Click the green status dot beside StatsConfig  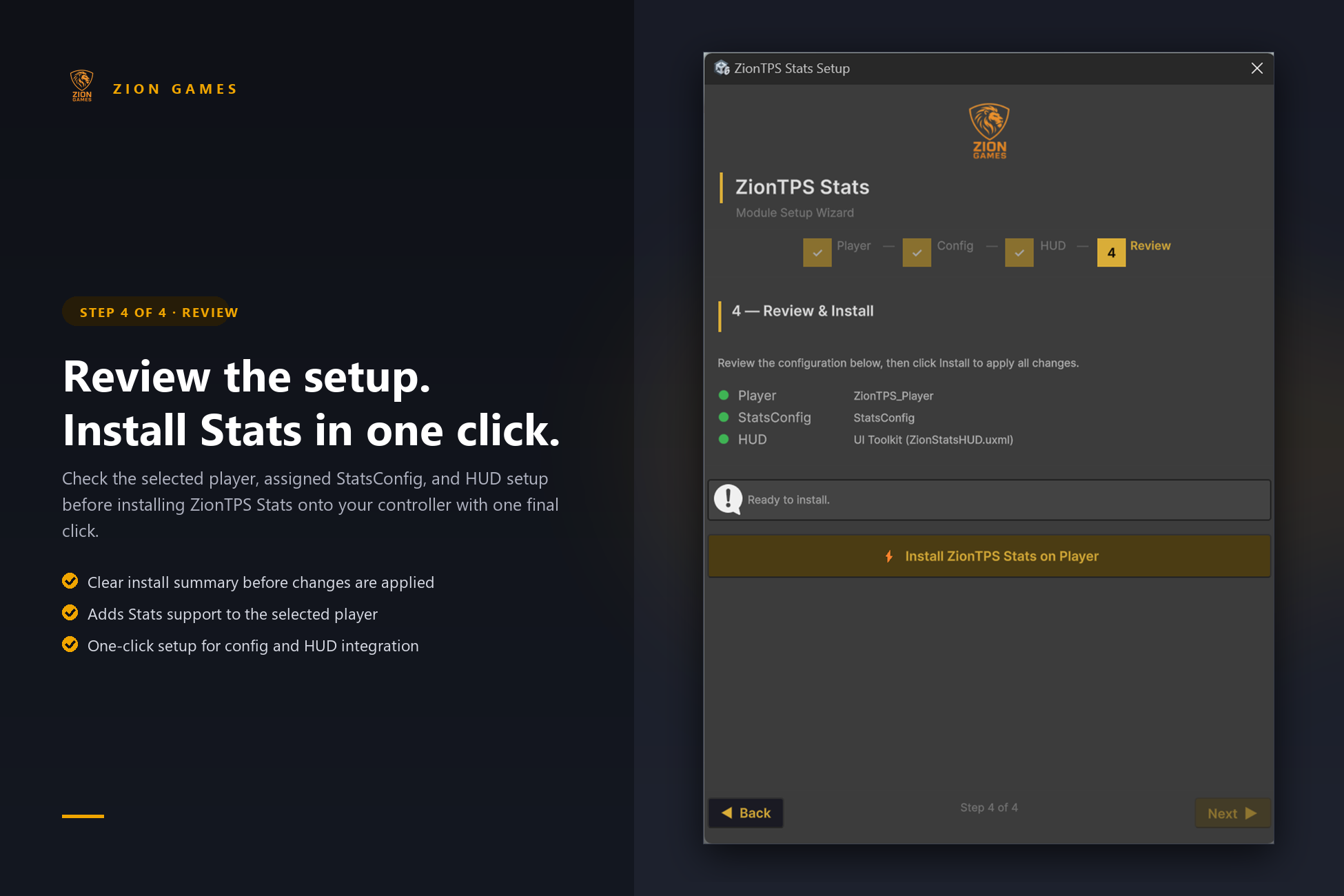[x=724, y=417]
